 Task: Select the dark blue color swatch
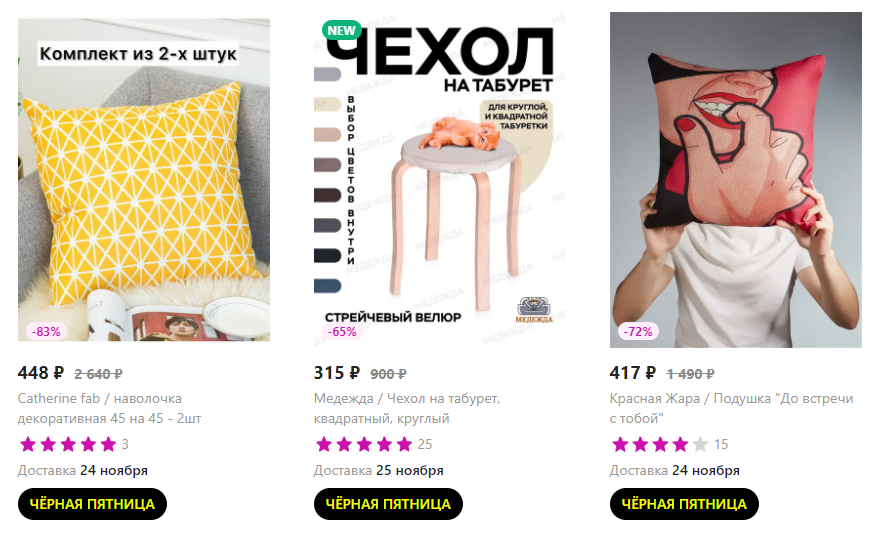click(328, 285)
